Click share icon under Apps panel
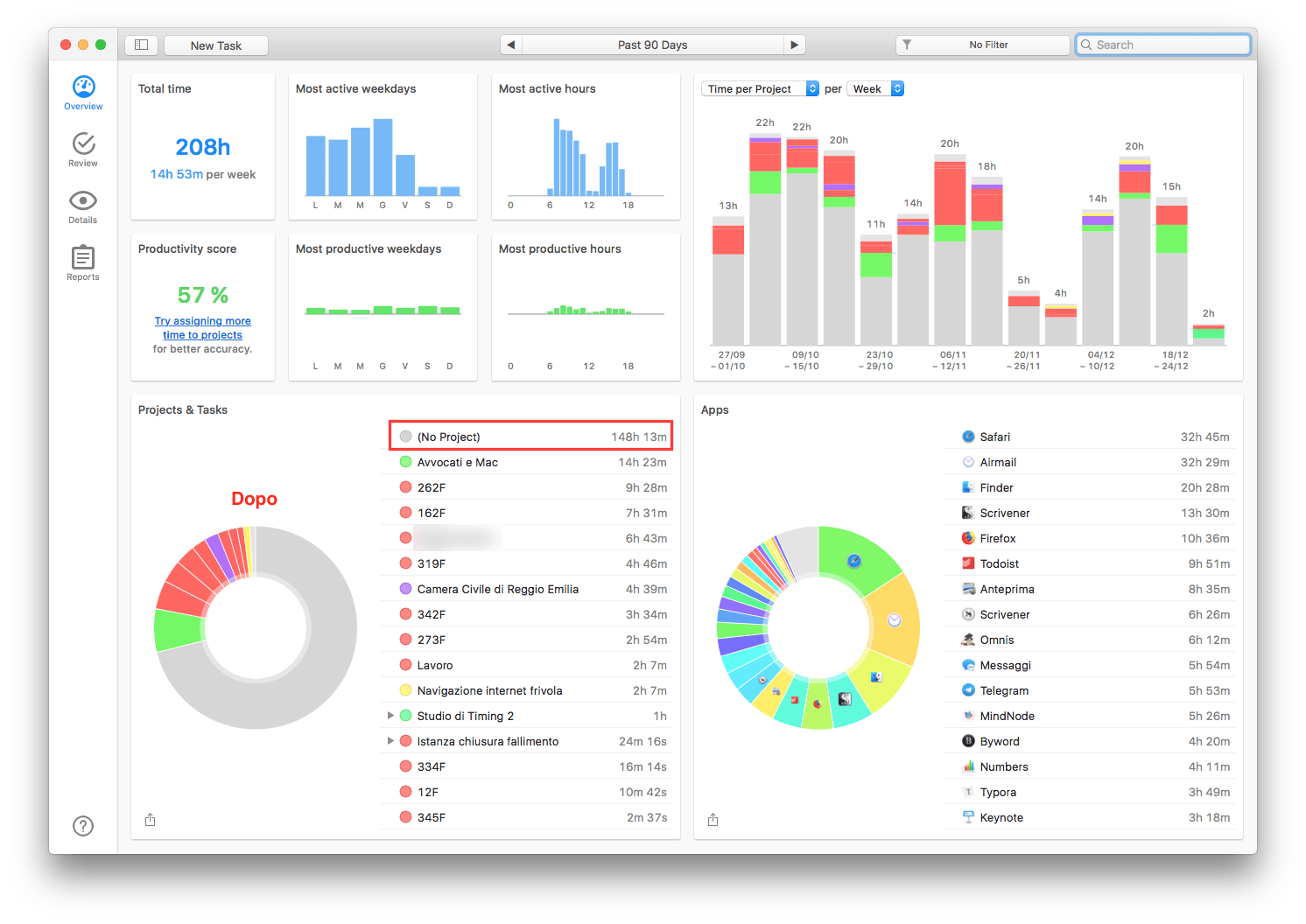Screen dimensions: 1306x924 [x=713, y=819]
